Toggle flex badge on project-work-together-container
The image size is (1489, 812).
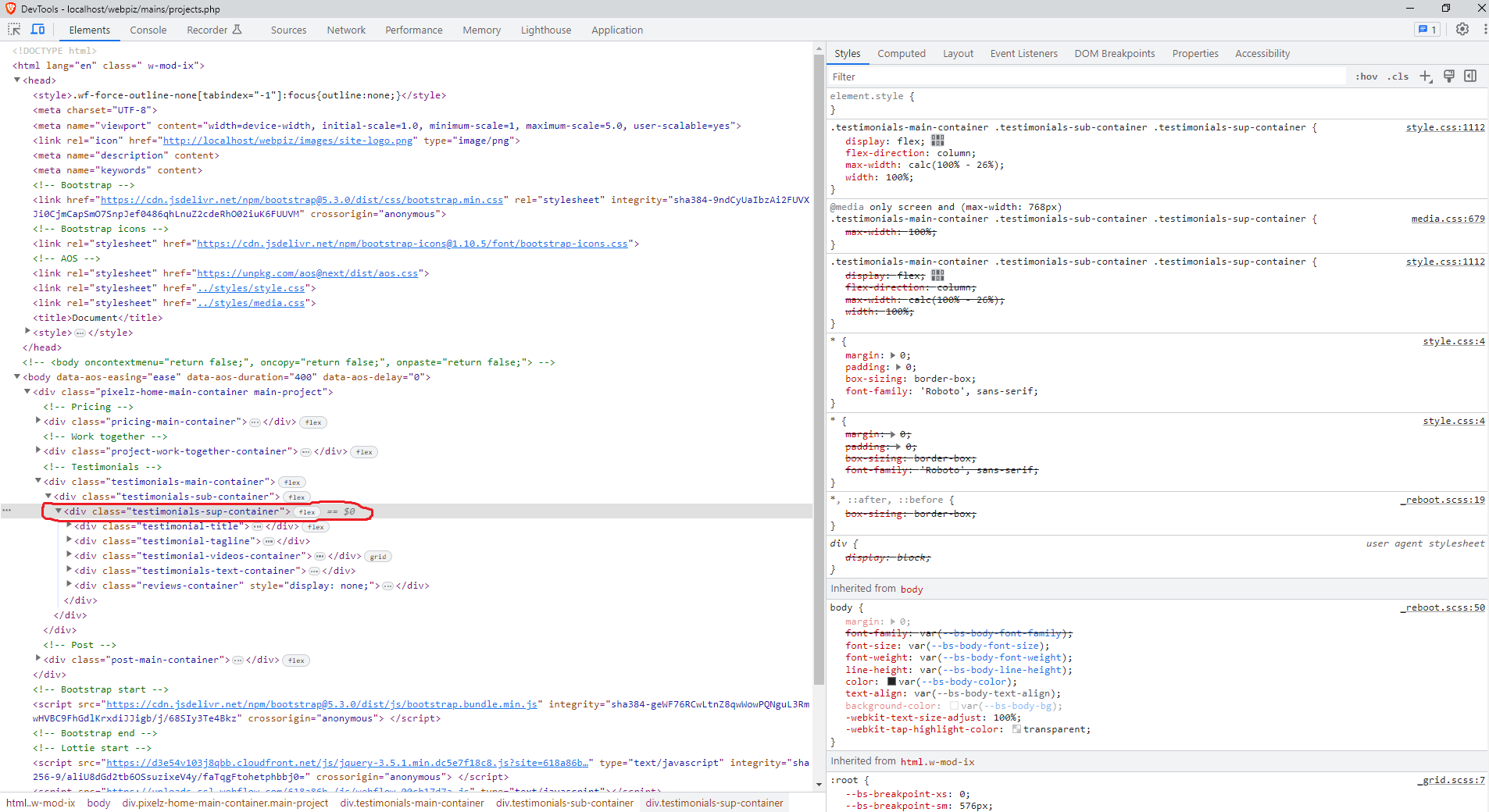click(x=364, y=452)
